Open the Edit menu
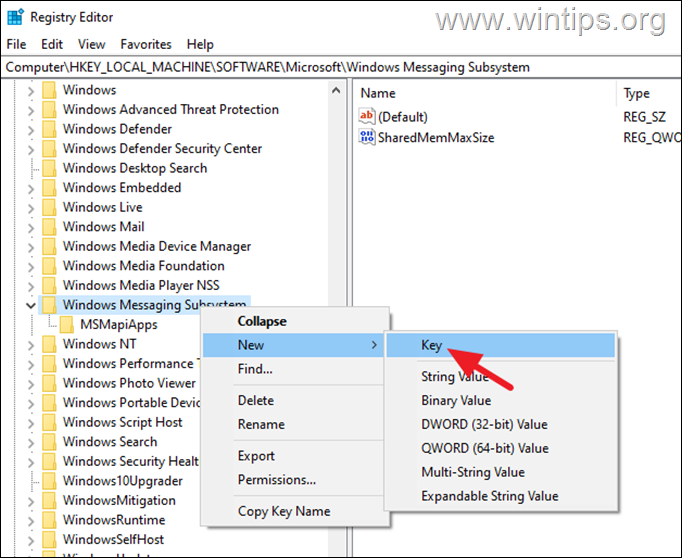Viewport: 682px width, 558px height. click(x=52, y=44)
